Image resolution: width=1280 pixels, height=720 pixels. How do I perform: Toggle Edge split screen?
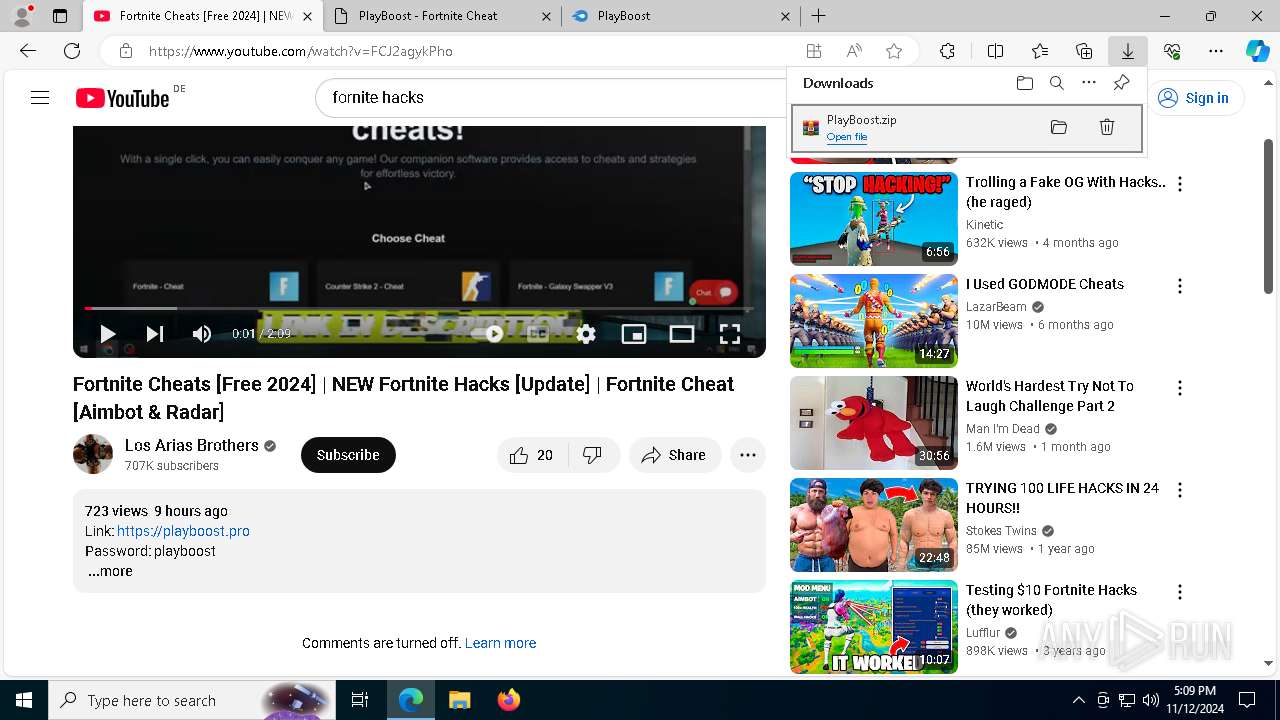click(x=995, y=51)
